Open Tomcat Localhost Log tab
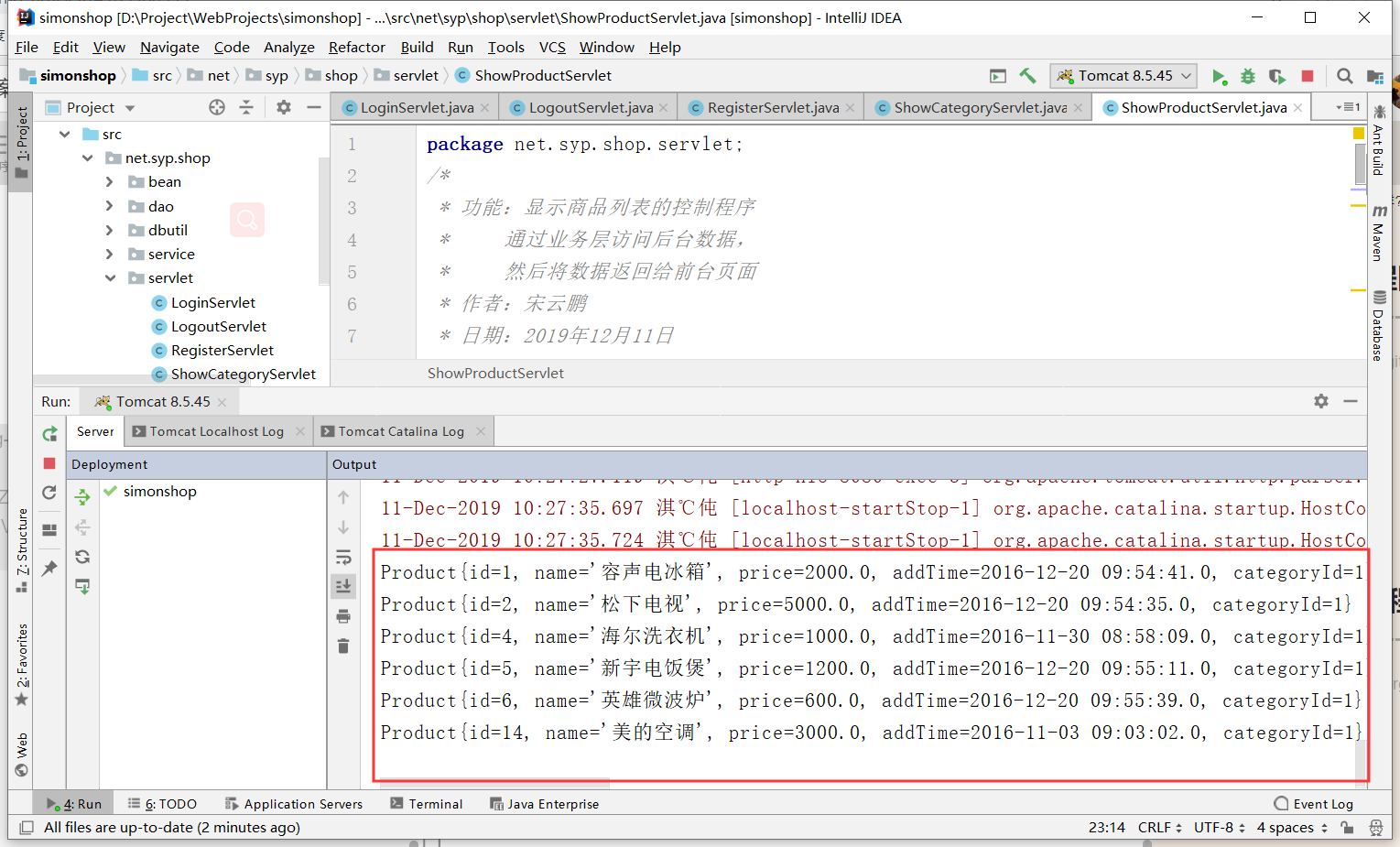1400x847 pixels. (x=216, y=431)
